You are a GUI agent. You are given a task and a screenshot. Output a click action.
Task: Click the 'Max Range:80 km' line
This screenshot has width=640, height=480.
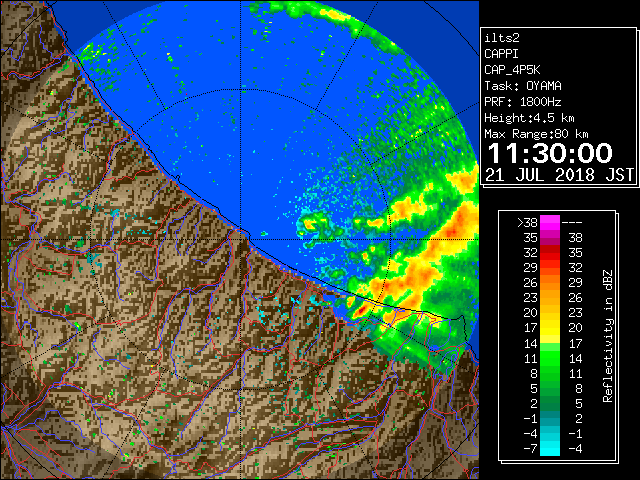pyautogui.click(x=536, y=134)
